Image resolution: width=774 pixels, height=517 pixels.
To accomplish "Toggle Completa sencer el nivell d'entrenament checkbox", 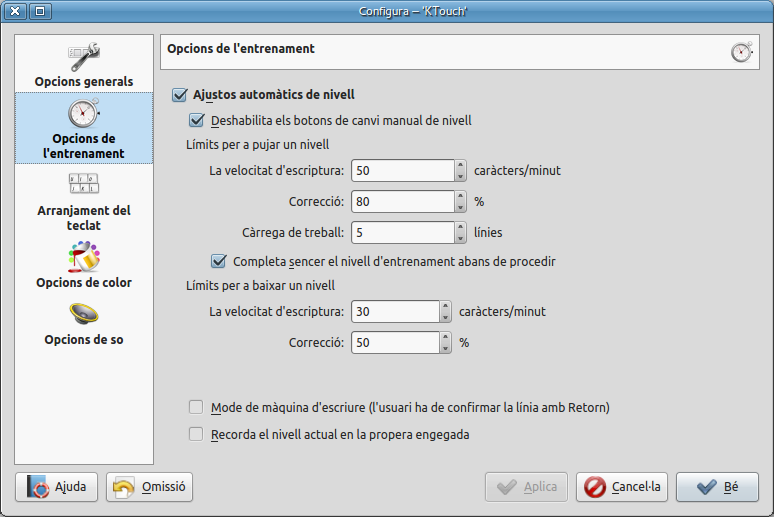I will (218, 261).
